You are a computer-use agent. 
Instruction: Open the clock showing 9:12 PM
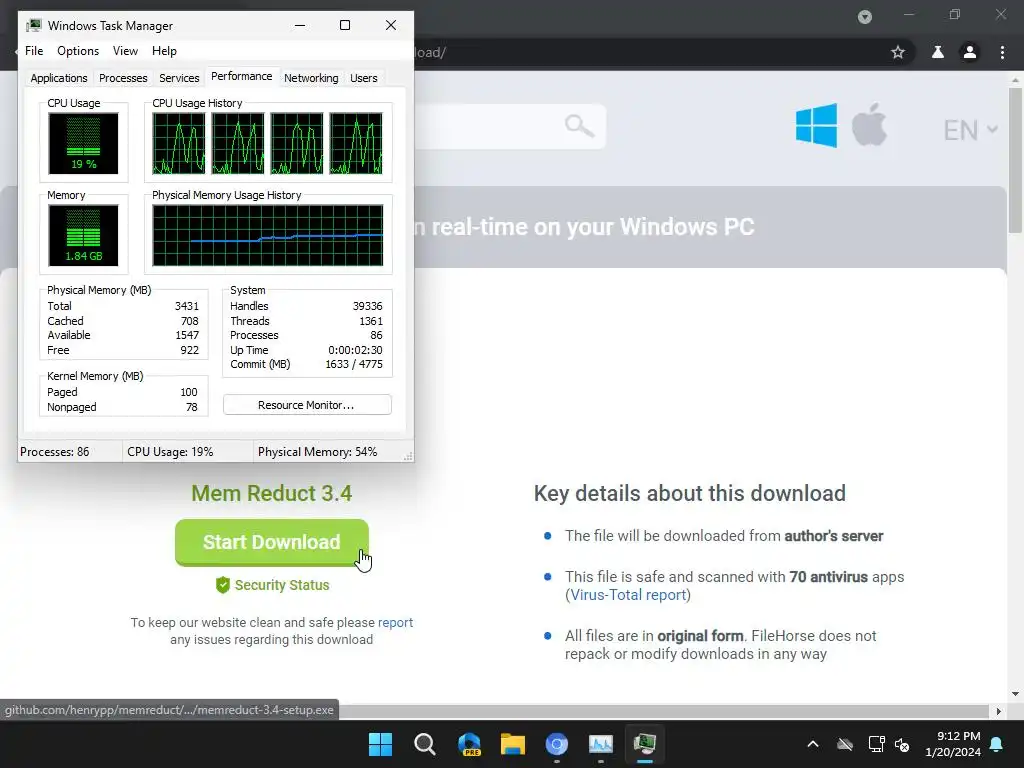953,744
